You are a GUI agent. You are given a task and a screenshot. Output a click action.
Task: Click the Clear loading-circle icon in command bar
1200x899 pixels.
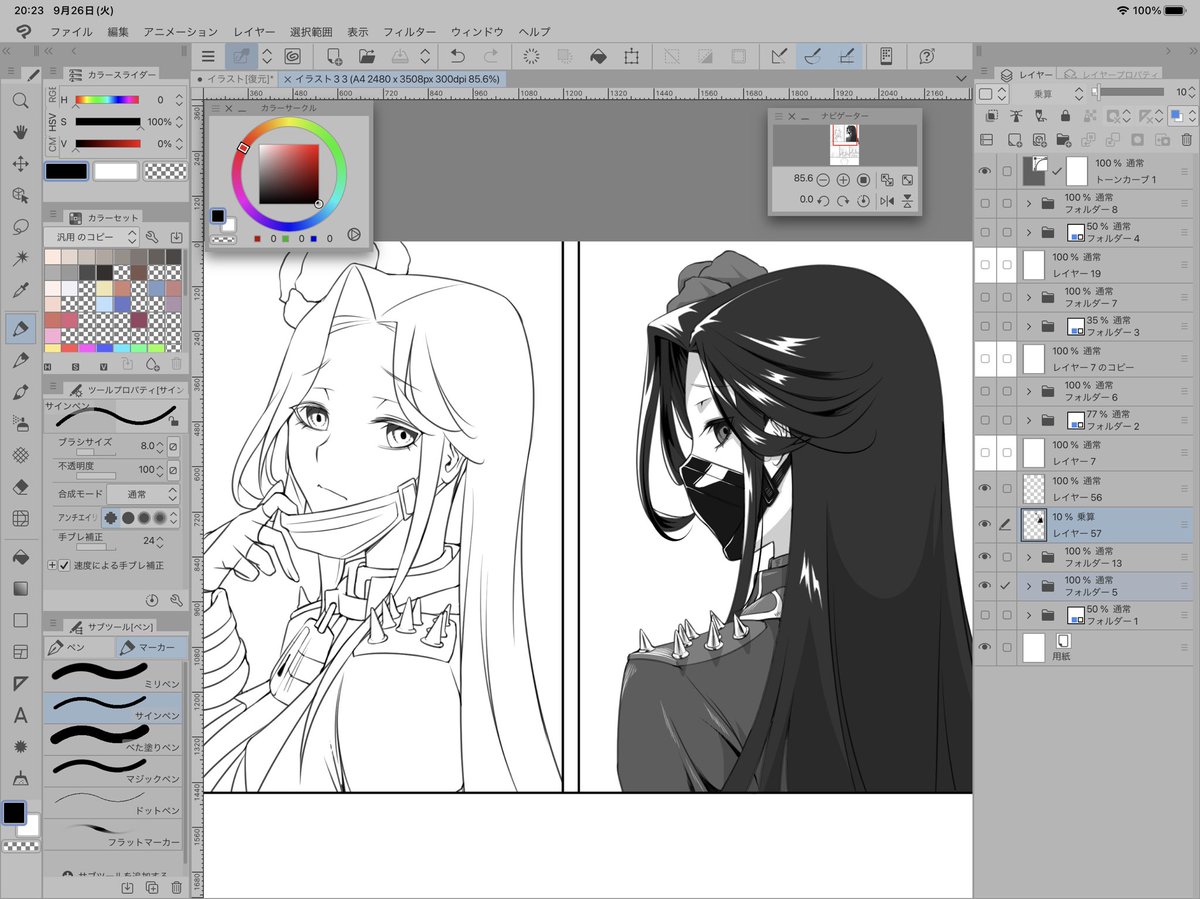point(532,57)
